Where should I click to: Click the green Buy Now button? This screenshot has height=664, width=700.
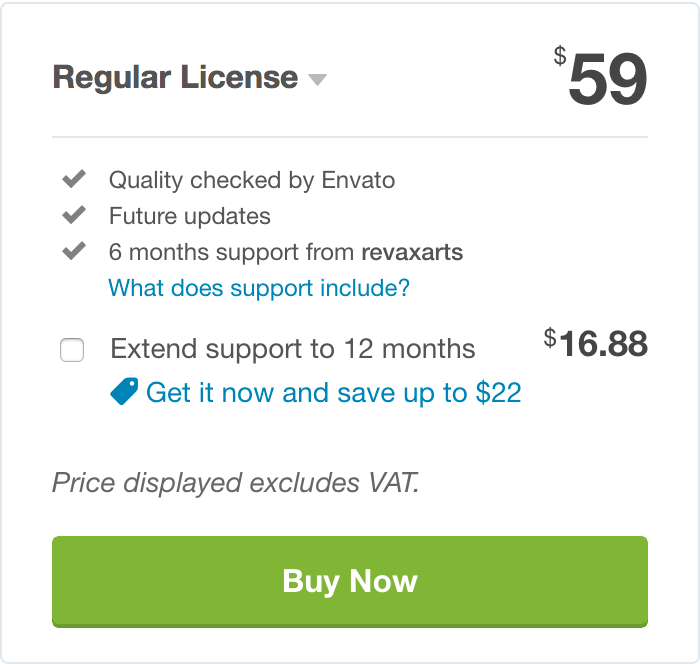click(350, 581)
